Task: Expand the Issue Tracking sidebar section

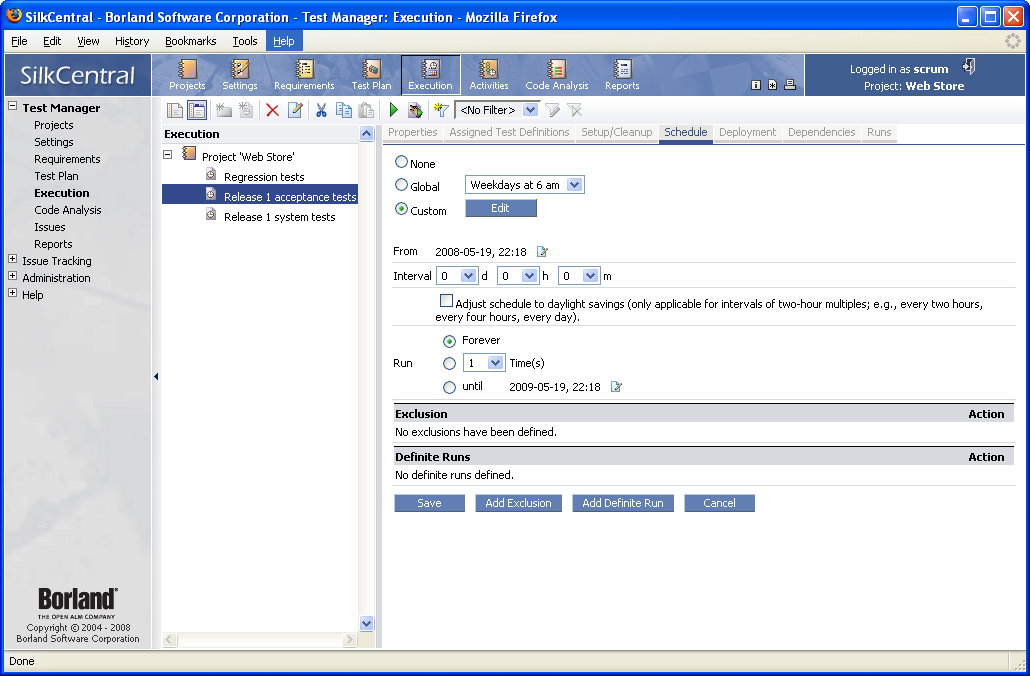Action: (12, 259)
